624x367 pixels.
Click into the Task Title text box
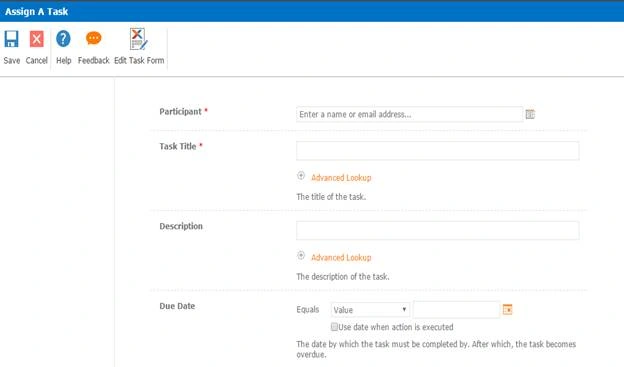tap(438, 151)
